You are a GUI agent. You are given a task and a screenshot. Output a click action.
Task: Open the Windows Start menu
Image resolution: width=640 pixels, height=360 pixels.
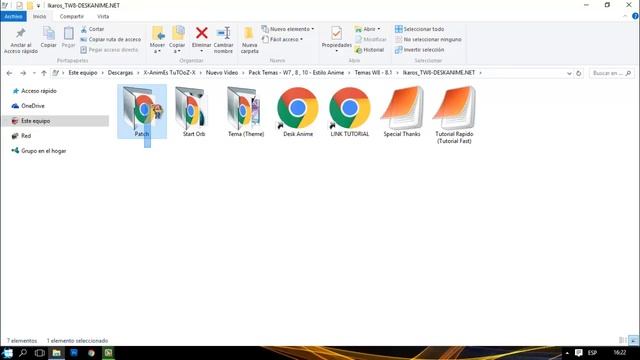point(7,353)
